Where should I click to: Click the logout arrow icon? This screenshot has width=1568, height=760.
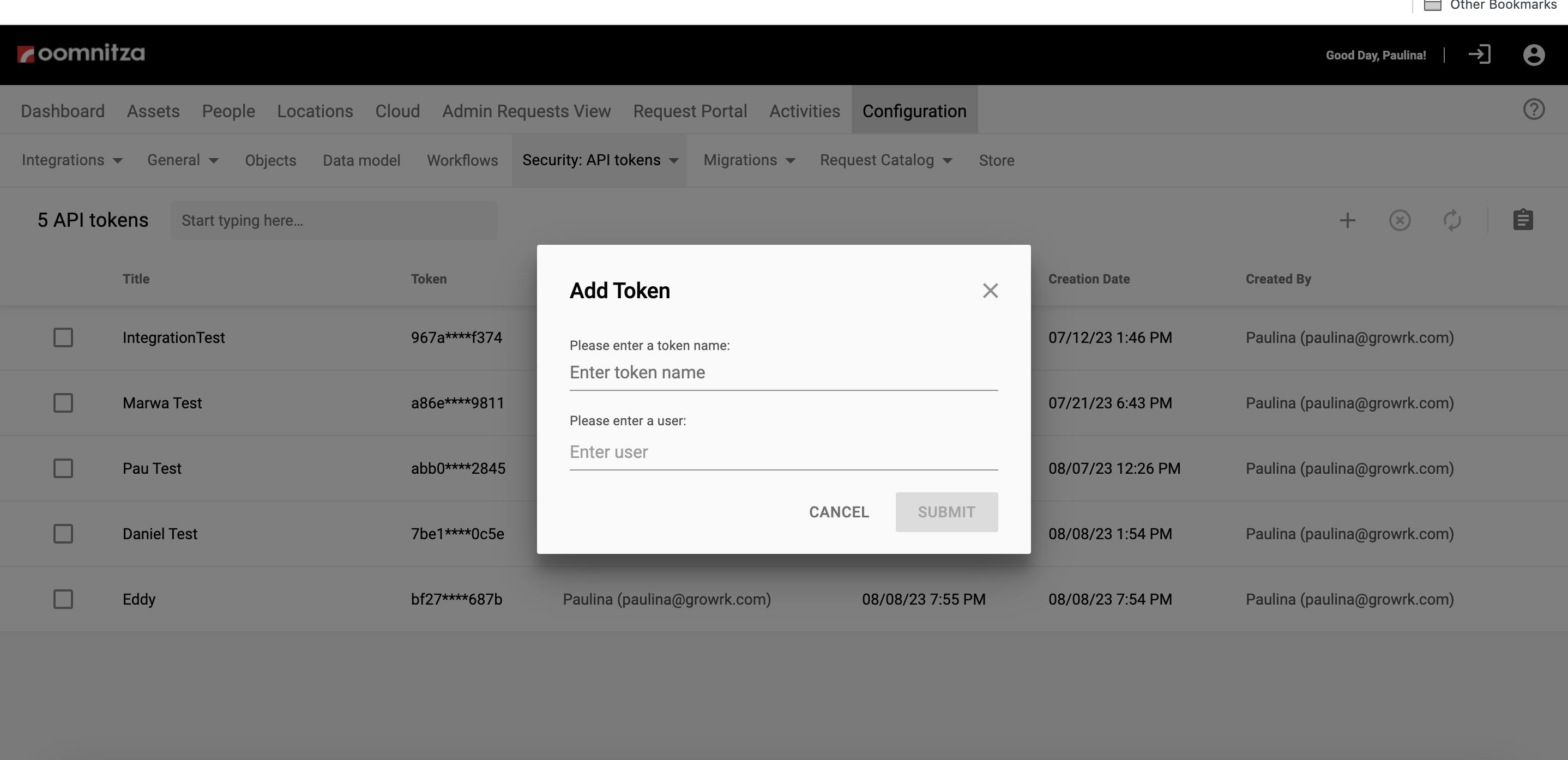(x=1479, y=55)
